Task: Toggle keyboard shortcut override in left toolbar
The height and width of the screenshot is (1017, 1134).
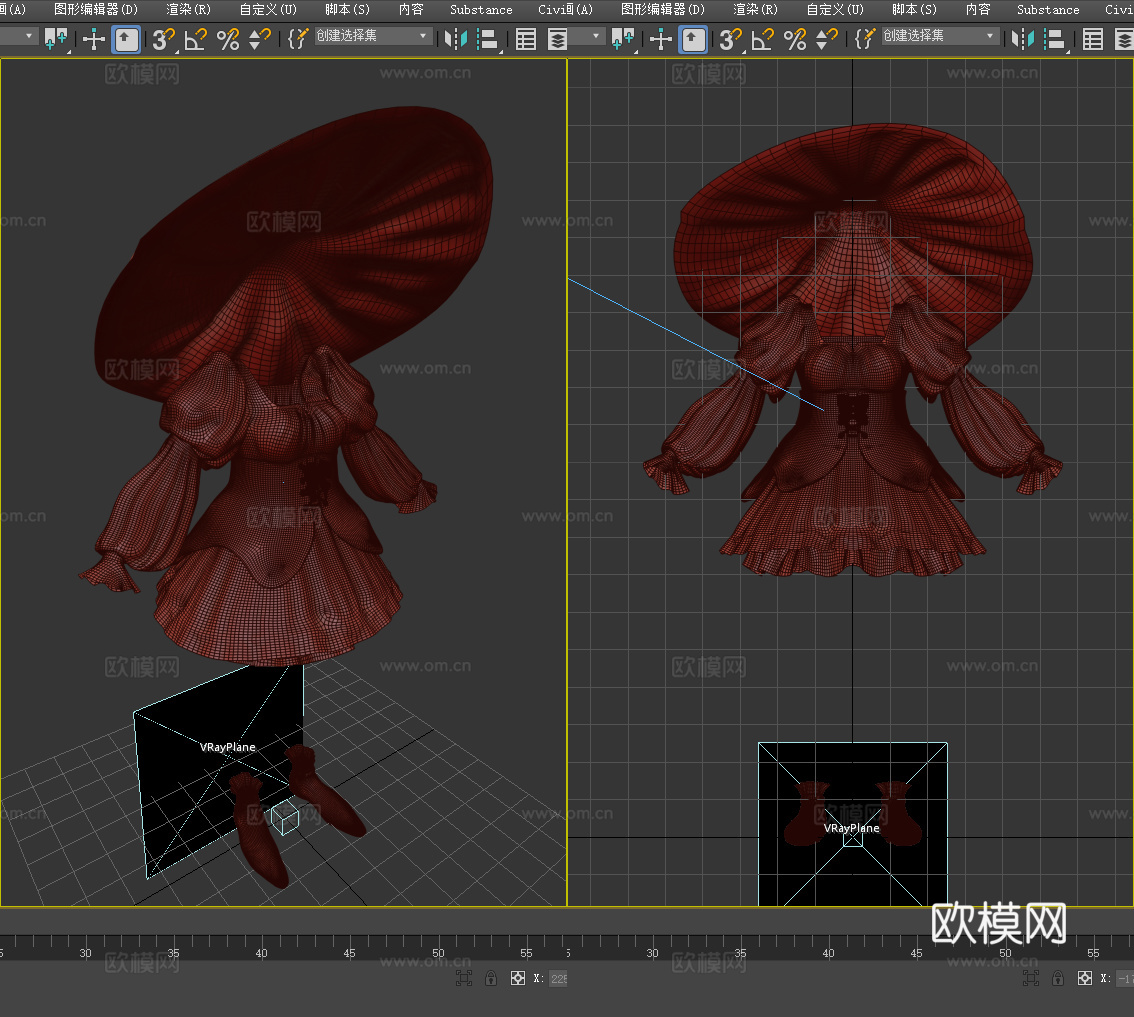Action: point(127,39)
